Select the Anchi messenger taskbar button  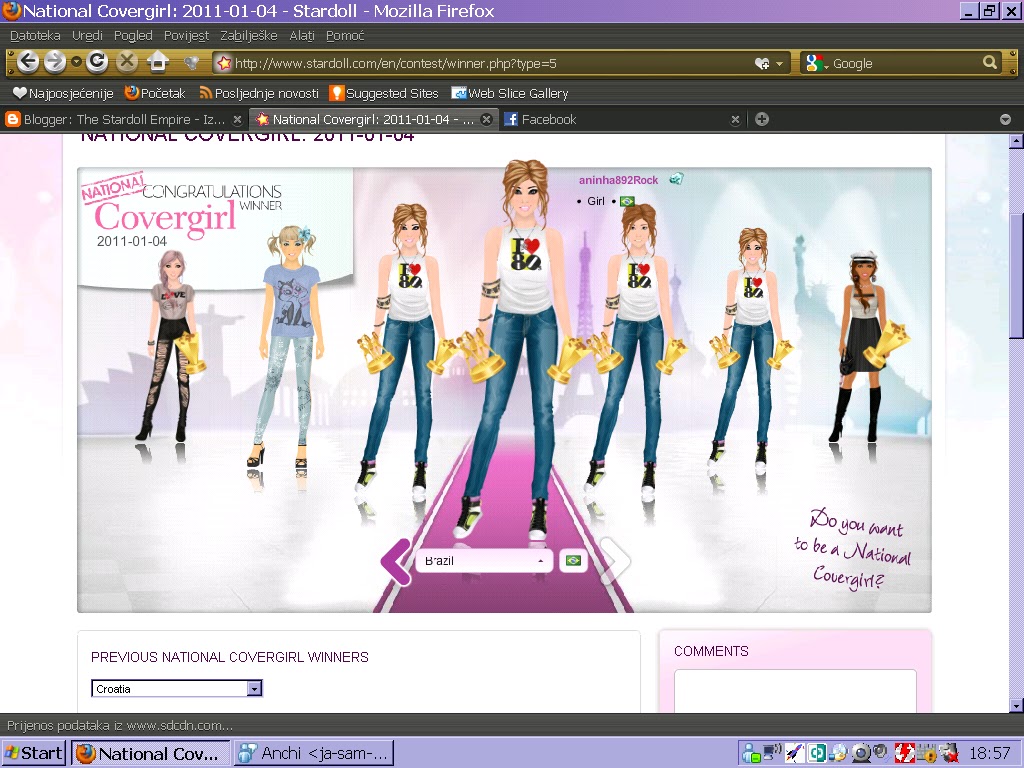point(314,753)
